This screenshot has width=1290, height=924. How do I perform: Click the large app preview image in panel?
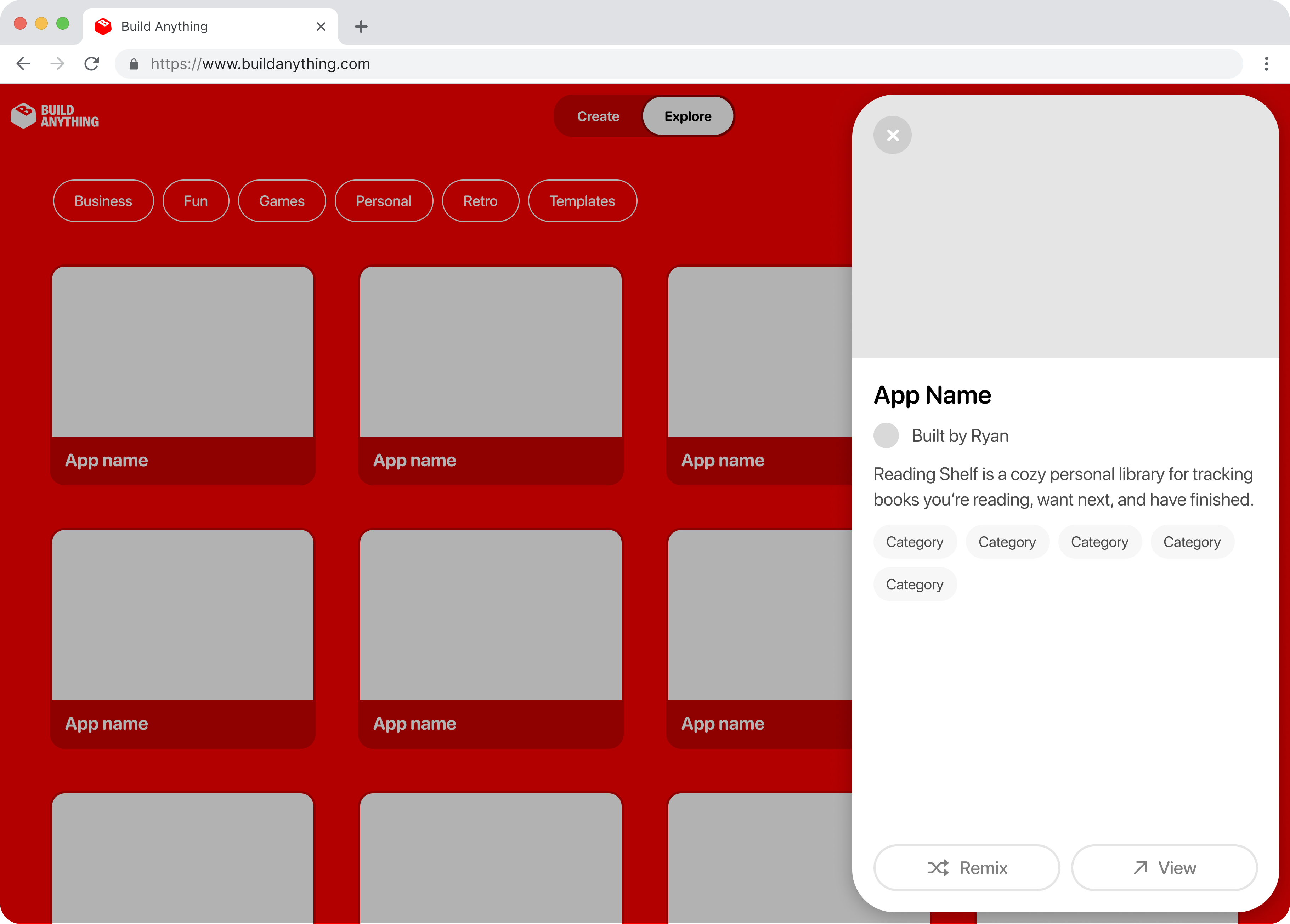point(1065,226)
